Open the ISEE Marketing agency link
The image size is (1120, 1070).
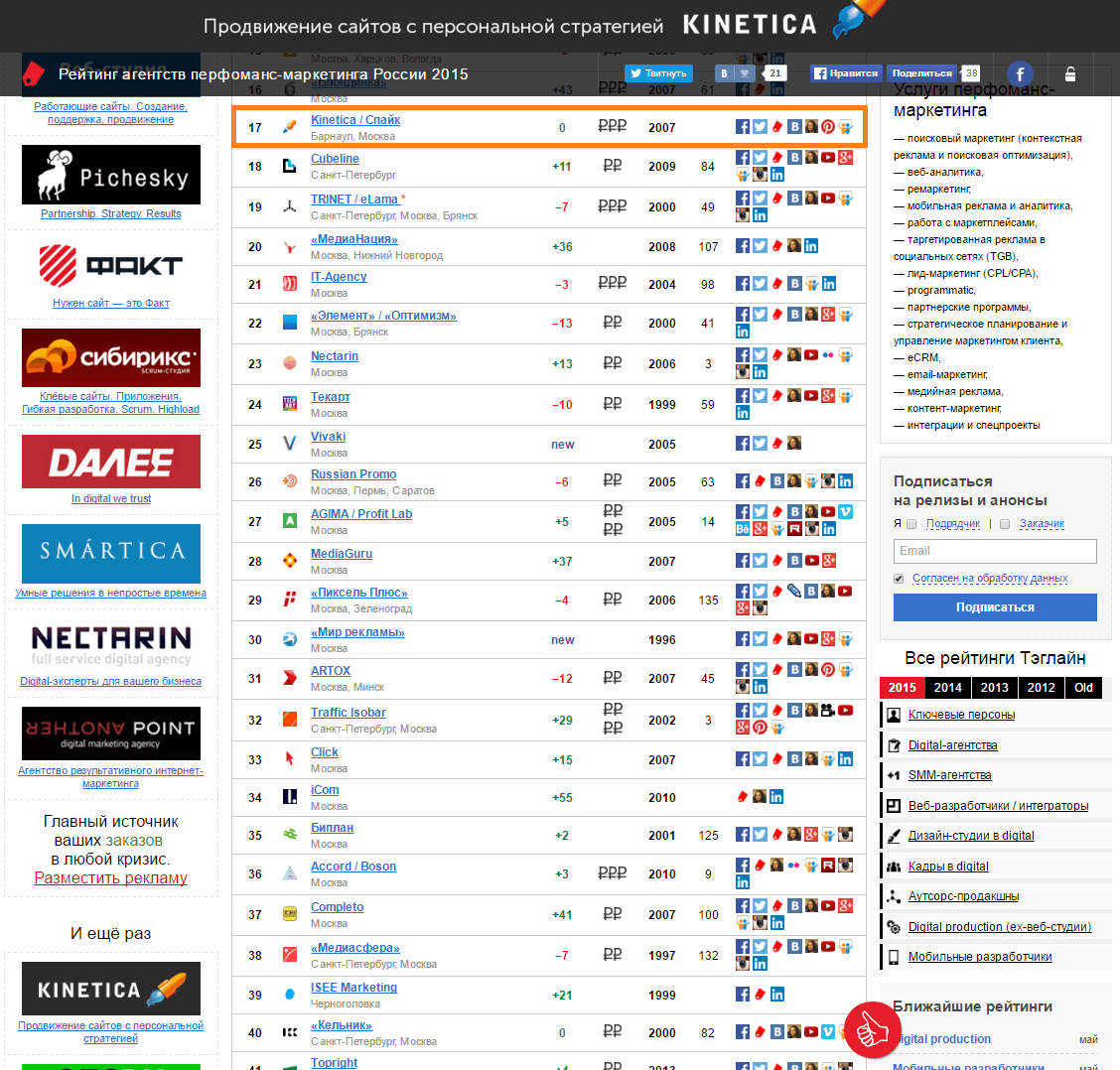pos(353,988)
